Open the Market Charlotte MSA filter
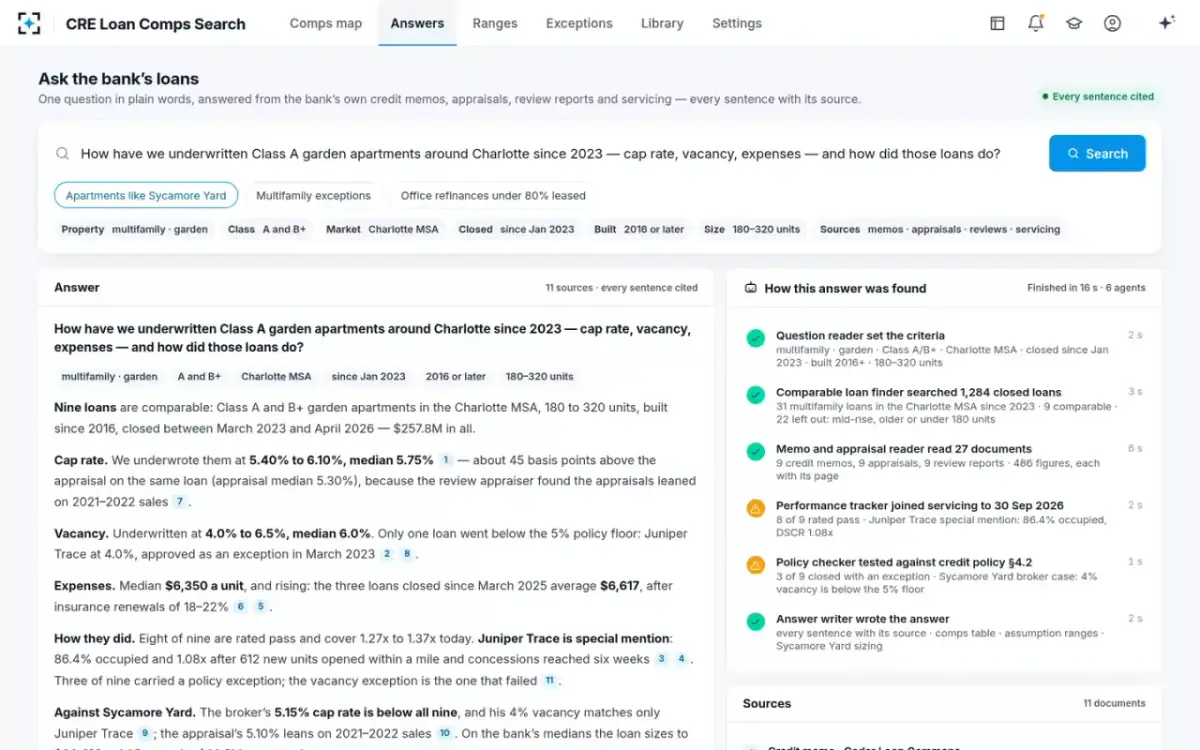The width and height of the screenshot is (1200, 750). click(x=382, y=229)
